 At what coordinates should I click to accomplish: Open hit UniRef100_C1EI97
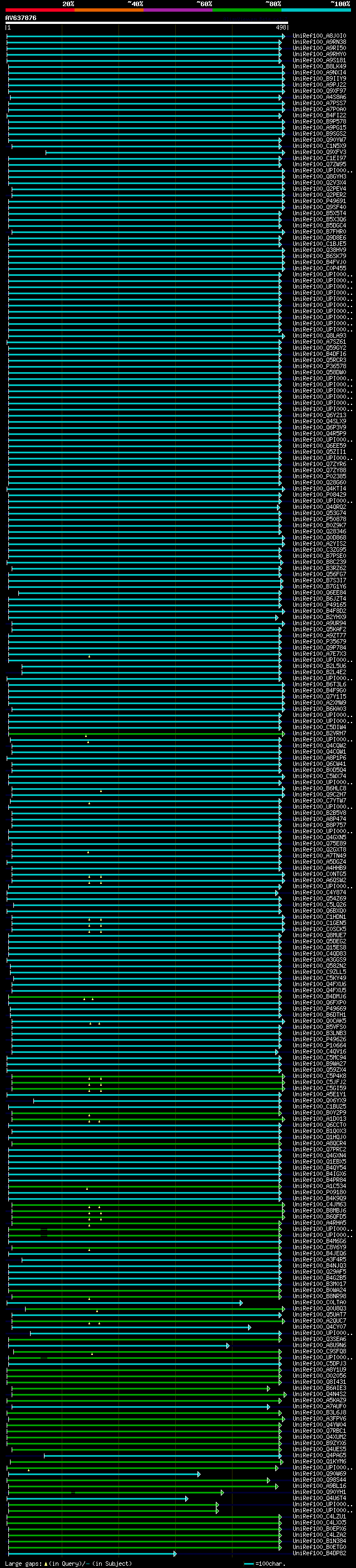pos(319,159)
